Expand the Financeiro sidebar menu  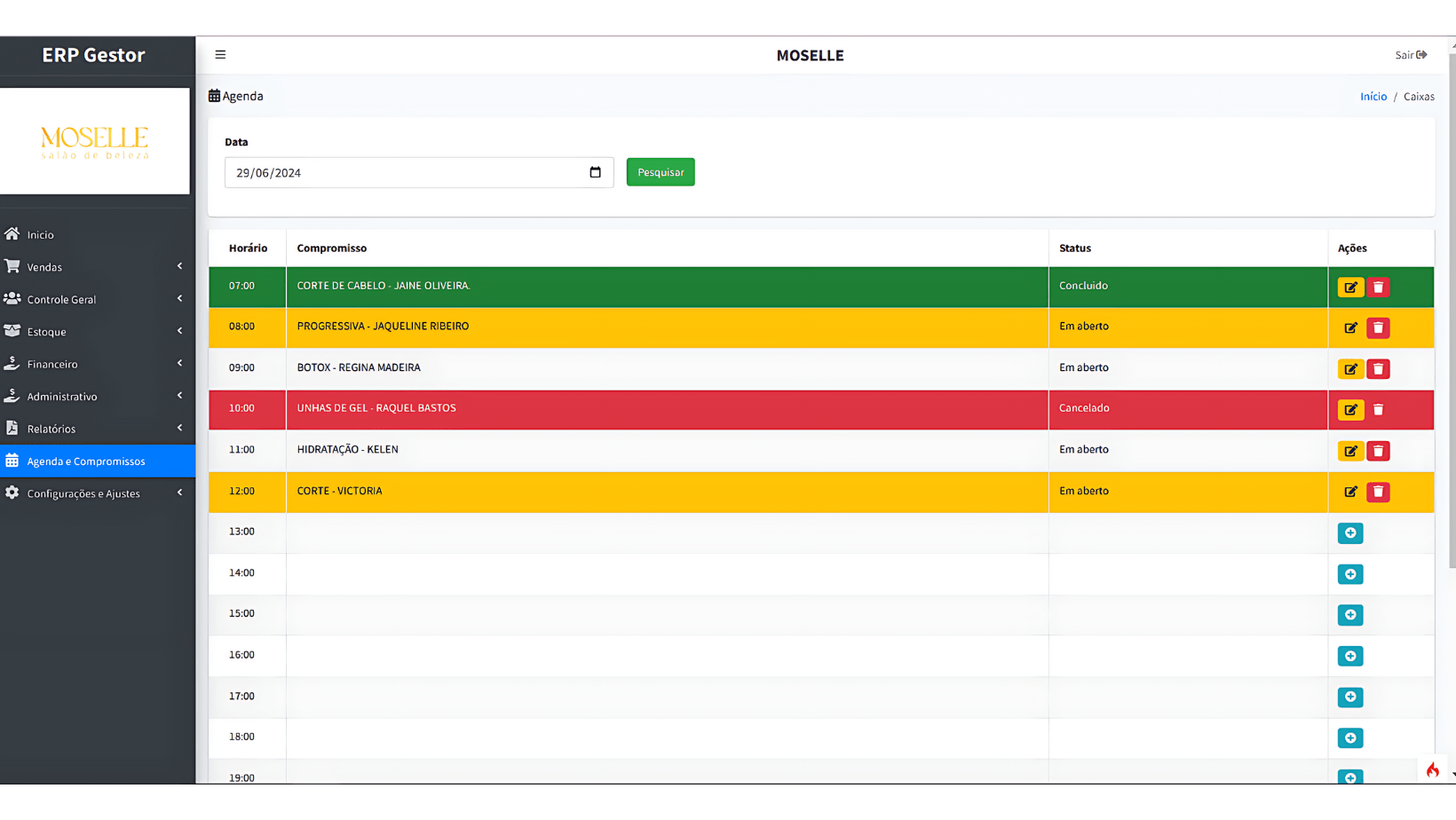[x=96, y=364]
